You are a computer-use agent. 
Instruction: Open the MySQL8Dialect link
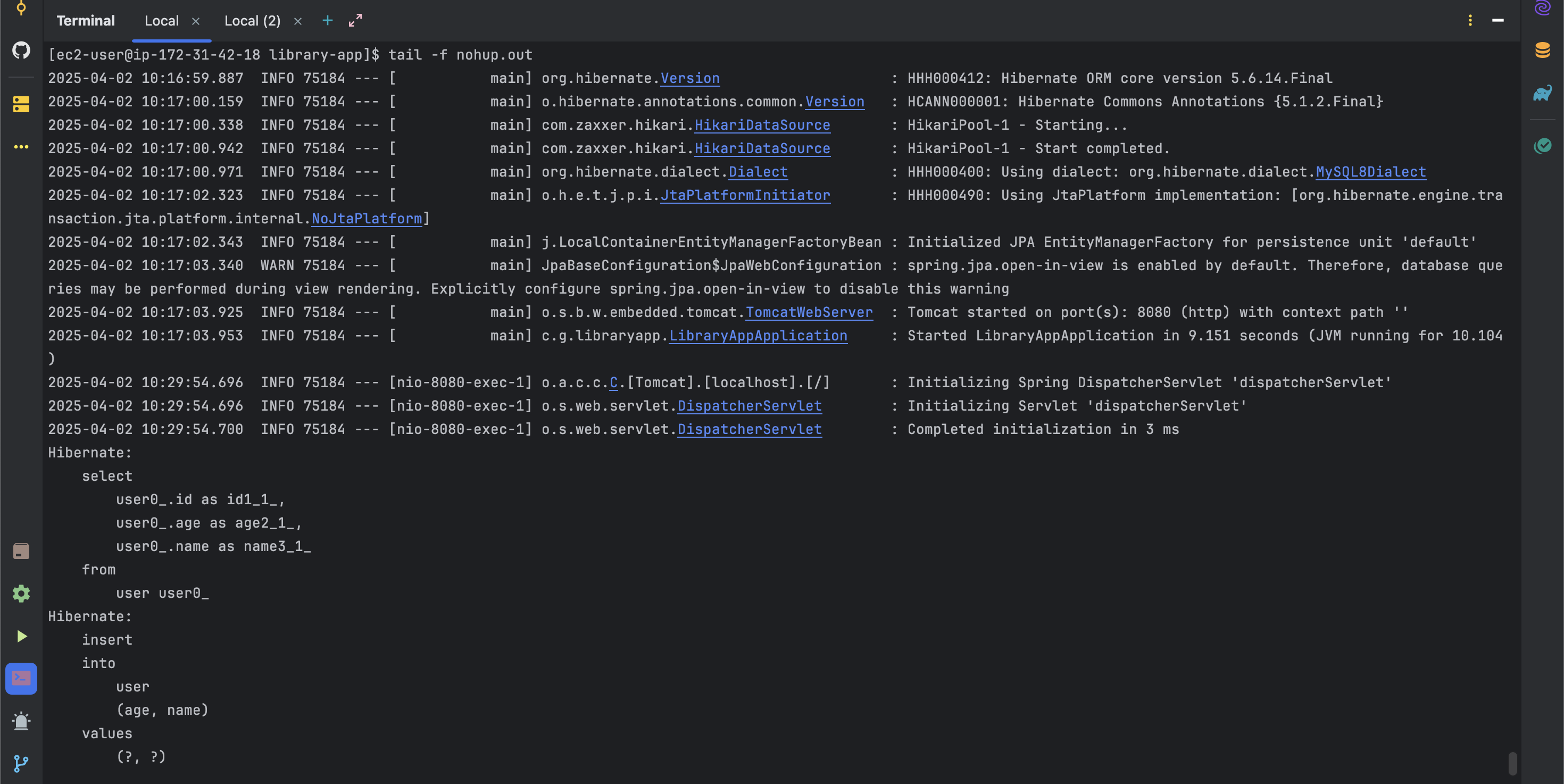click(1370, 172)
